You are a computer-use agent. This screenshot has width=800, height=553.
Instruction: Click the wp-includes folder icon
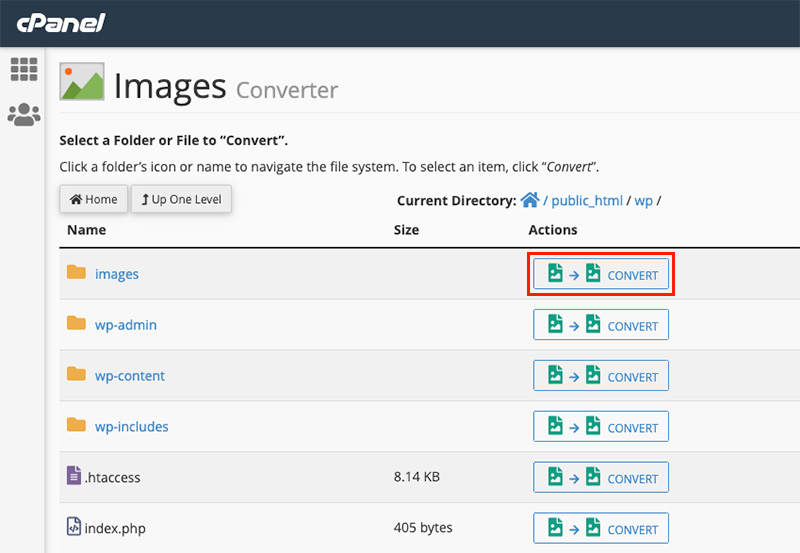click(x=76, y=426)
